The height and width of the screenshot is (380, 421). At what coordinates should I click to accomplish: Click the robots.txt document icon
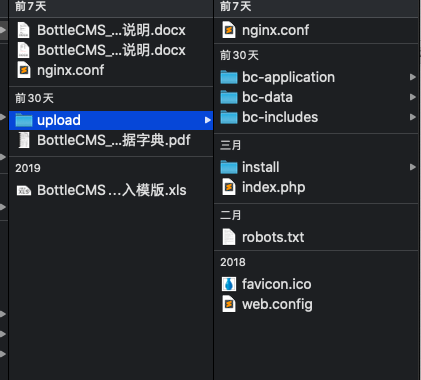pyautogui.click(x=229, y=237)
